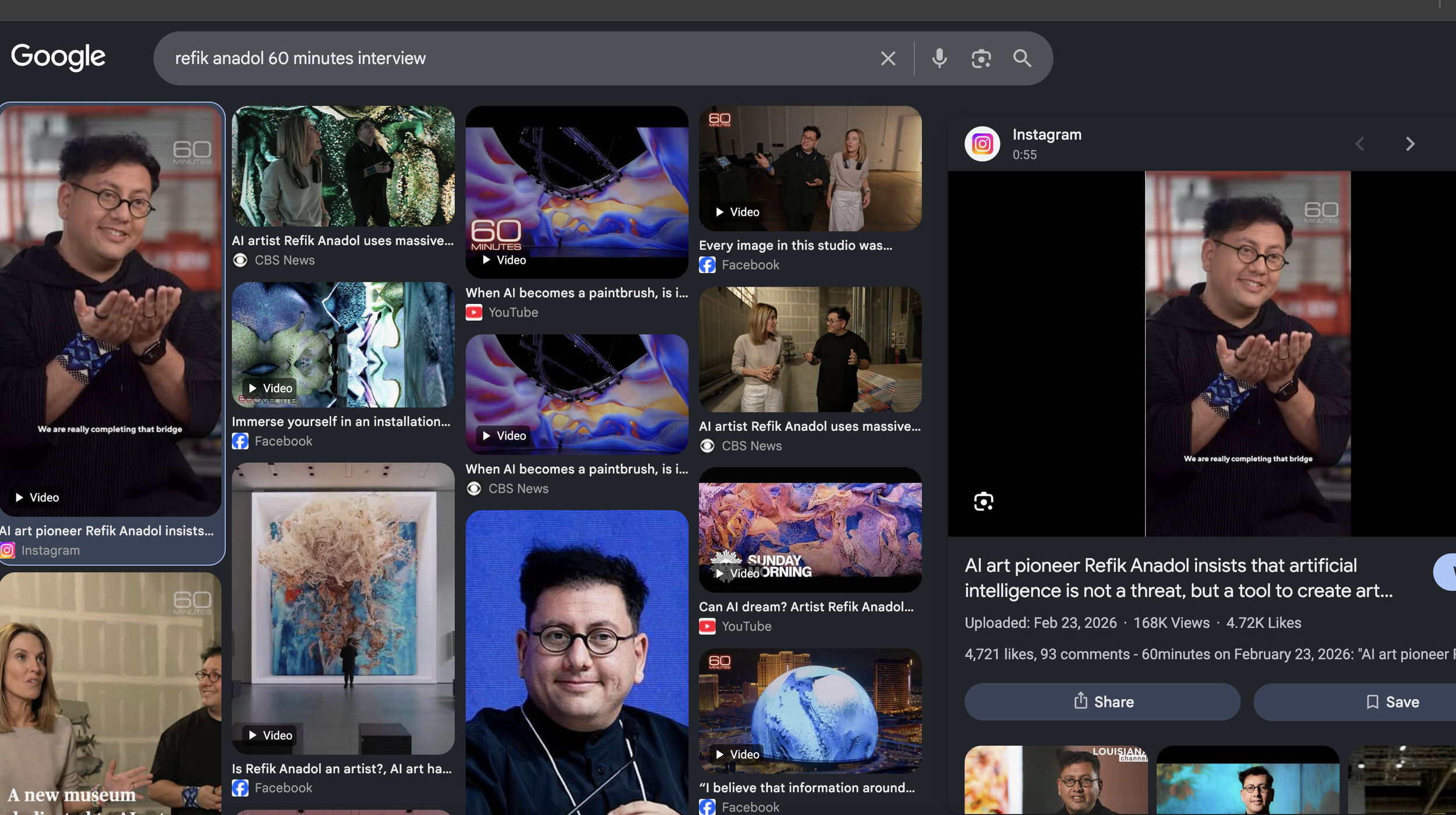Open the warehouse interview thumbnail from CBS News
1456x815 pixels.
pos(810,349)
